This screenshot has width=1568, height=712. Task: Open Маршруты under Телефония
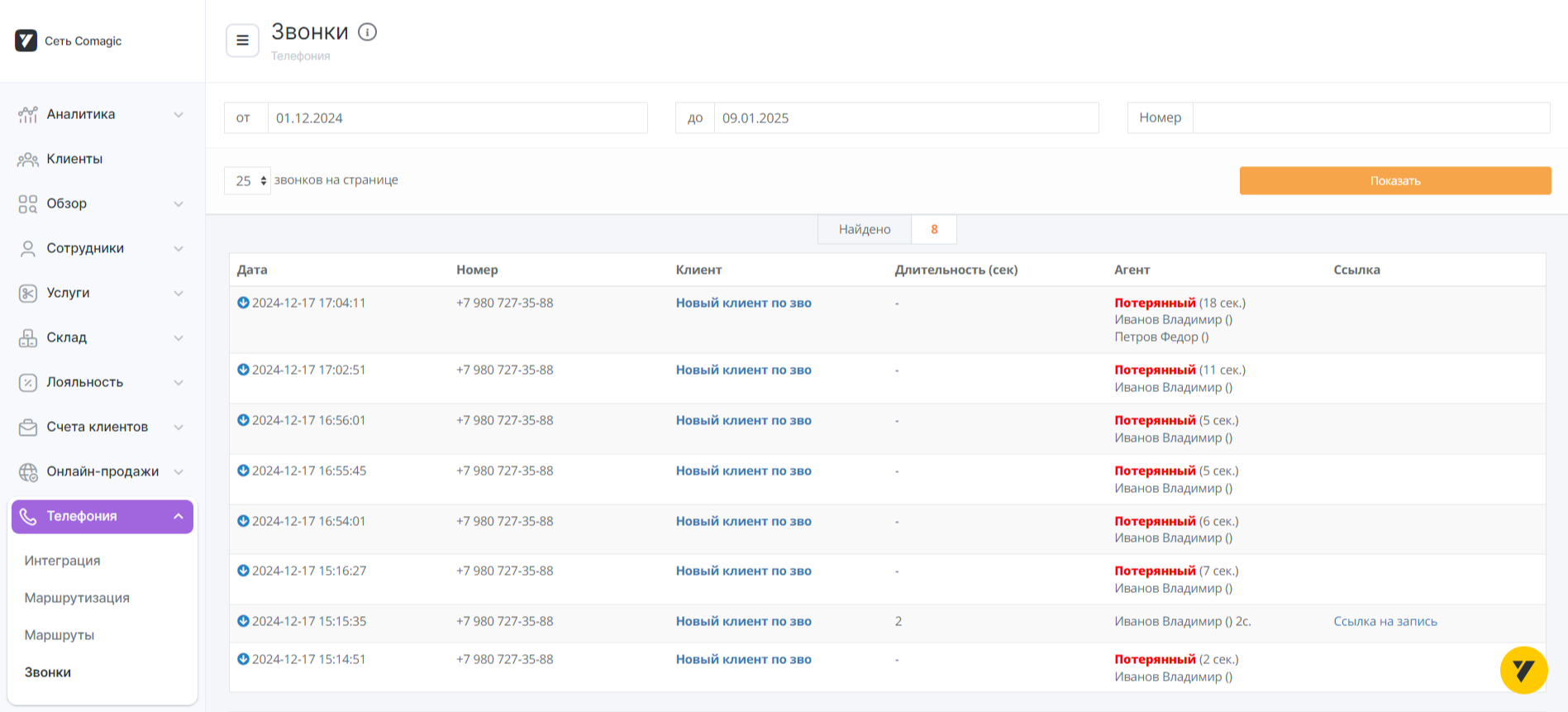[60, 635]
